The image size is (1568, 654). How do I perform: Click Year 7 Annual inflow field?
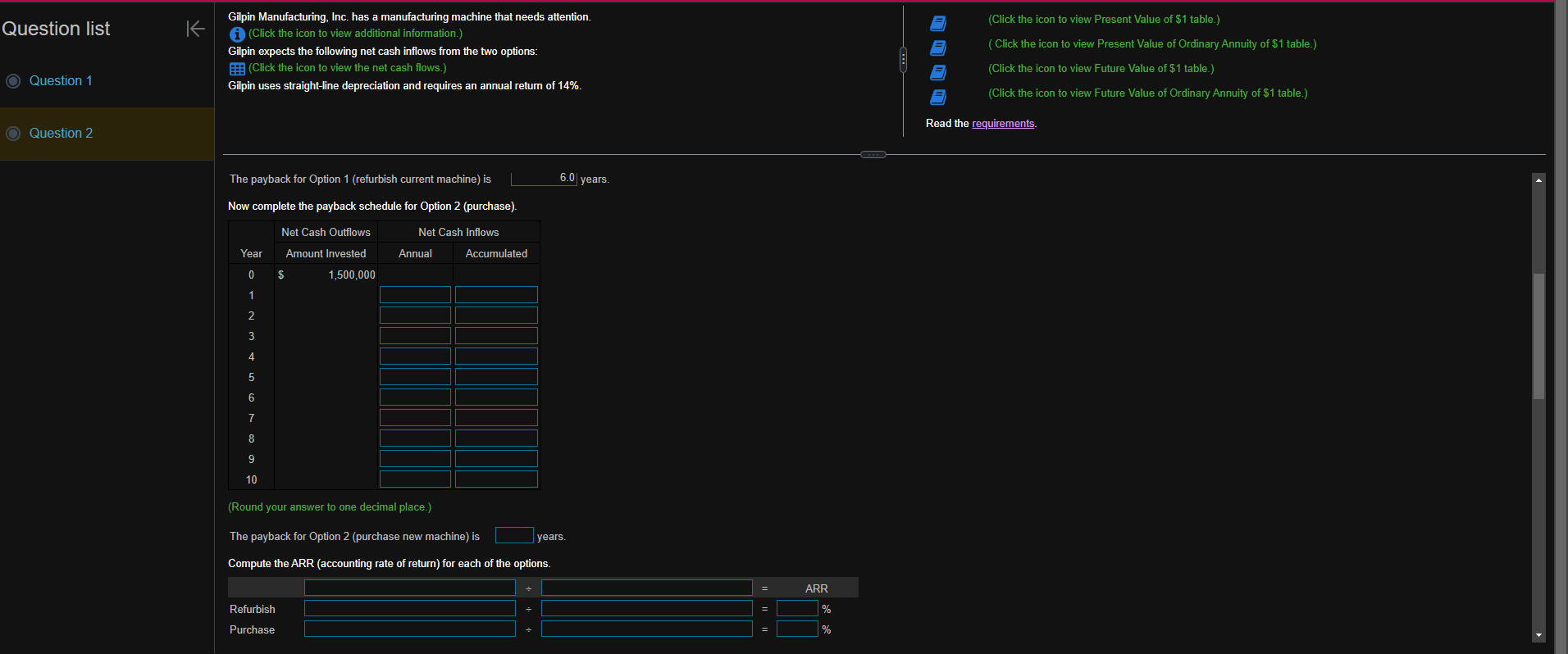(x=415, y=418)
